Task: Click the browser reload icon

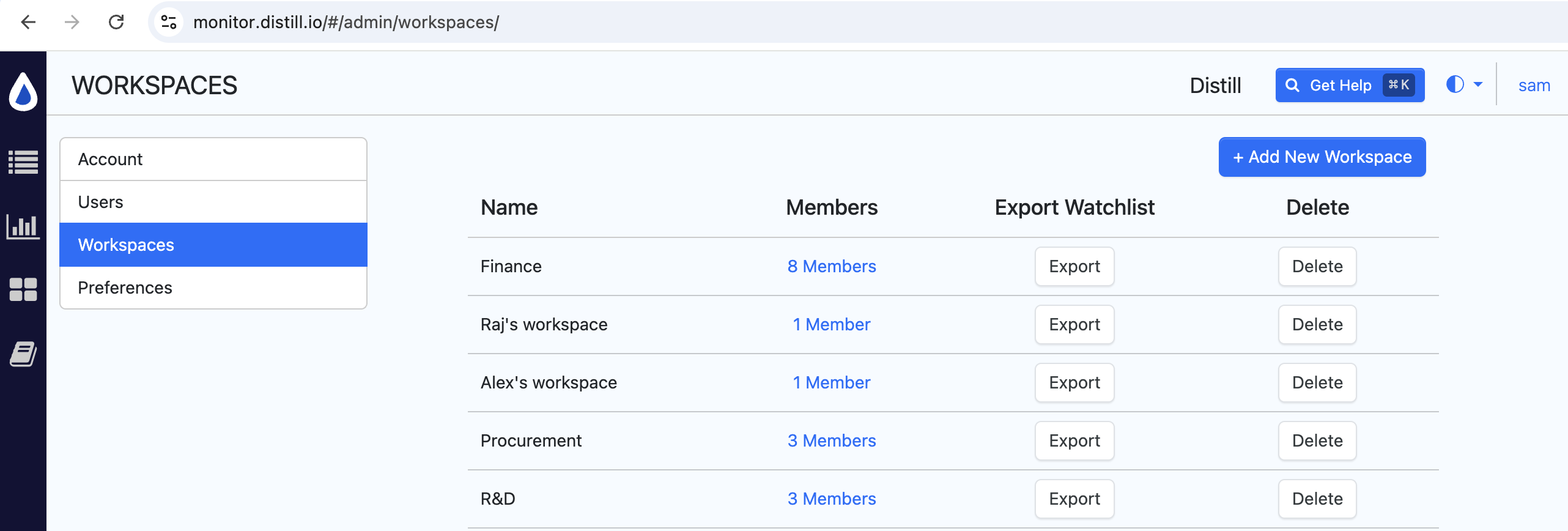Action: tap(116, 22)
